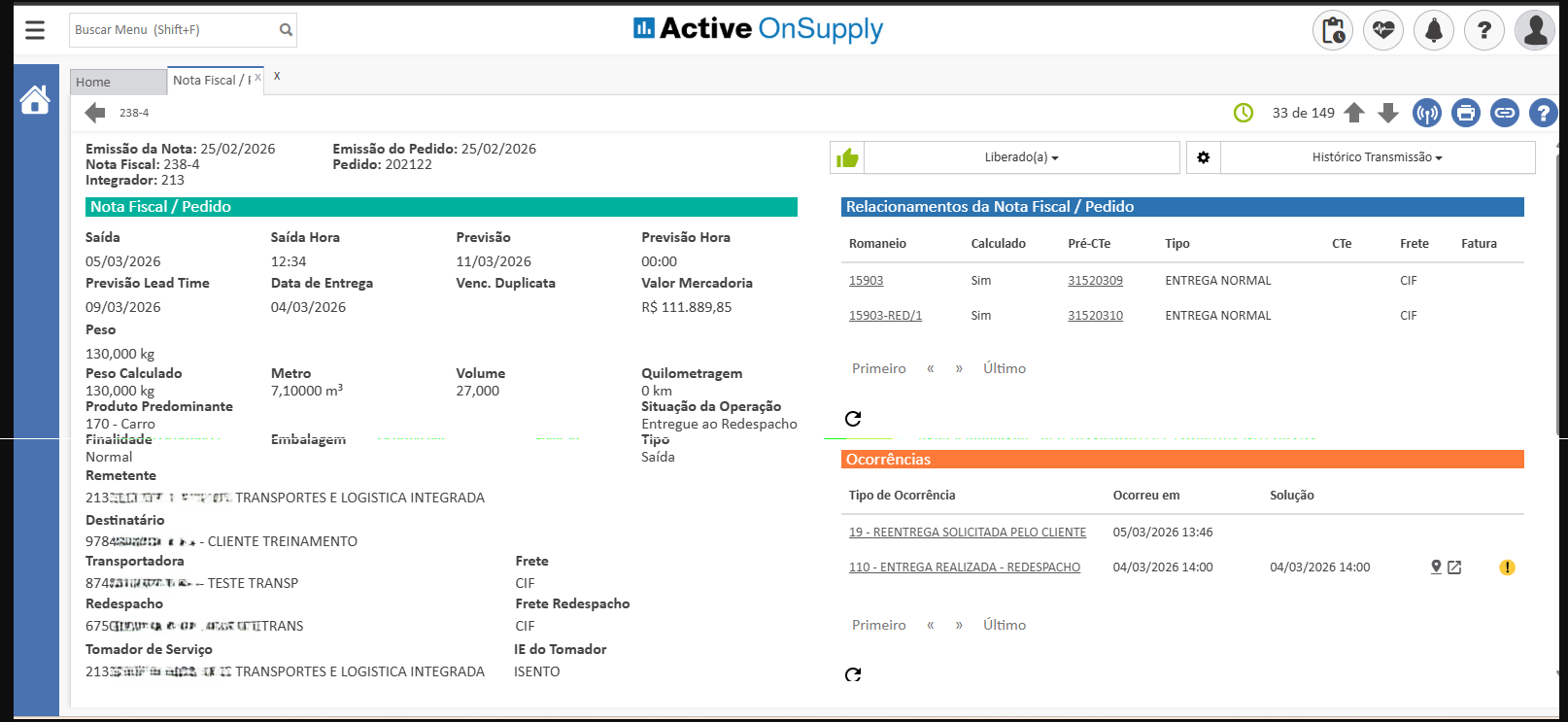Image resolution: width=1568 pixels, height=722 pixels.
Task: Expand the Liberado(a) status dropdown
Action: (1021, 157)
